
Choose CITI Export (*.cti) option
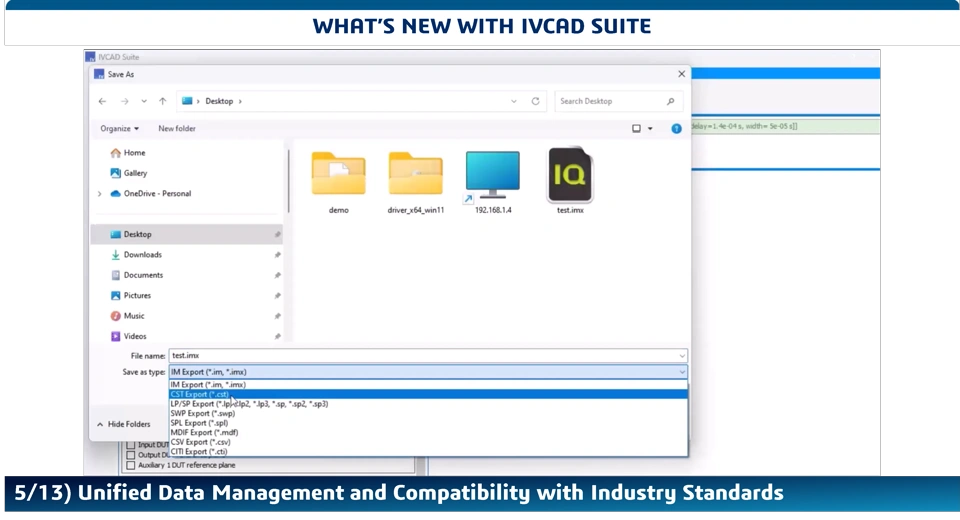pyautogui.click(x=428, y=451)
